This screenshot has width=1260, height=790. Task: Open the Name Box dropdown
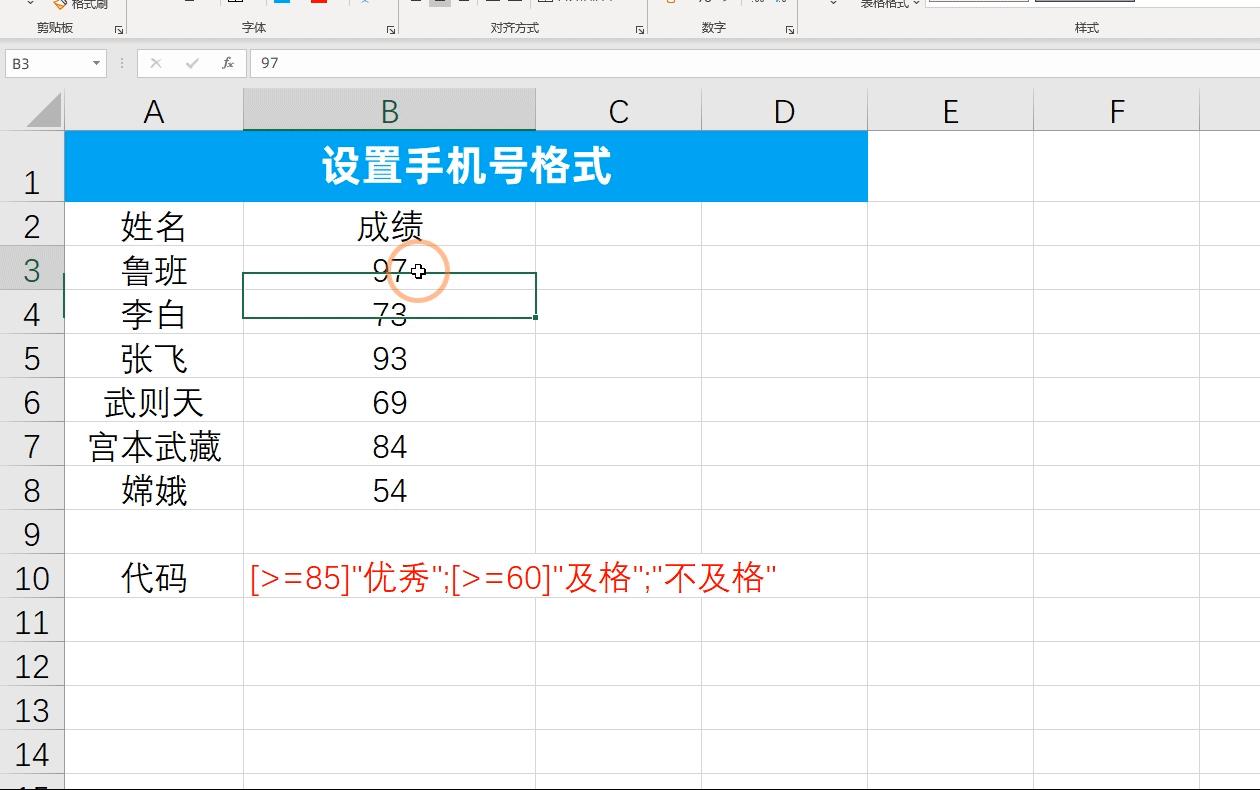(97, 63)
